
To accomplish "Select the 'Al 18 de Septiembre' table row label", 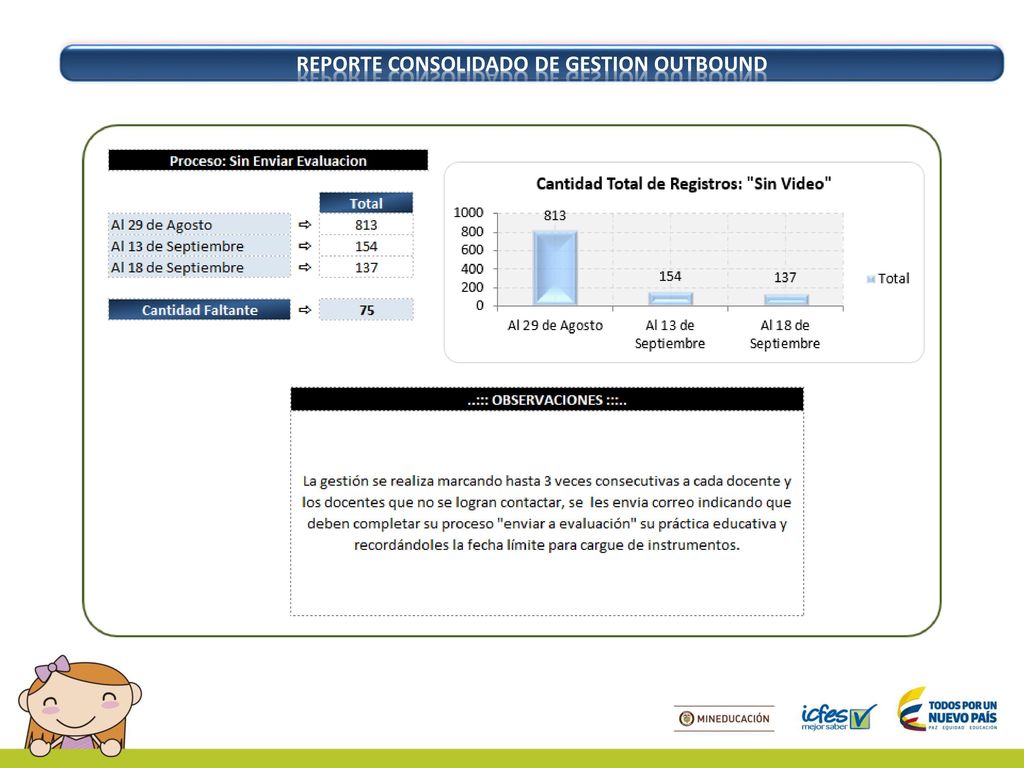I will [199, 267].
